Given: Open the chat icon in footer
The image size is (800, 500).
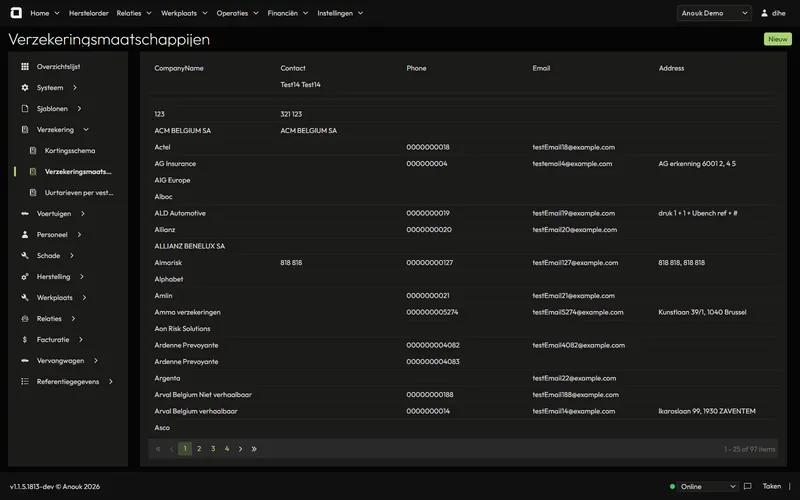Looking at the screenshot, I should pos(747,486).
